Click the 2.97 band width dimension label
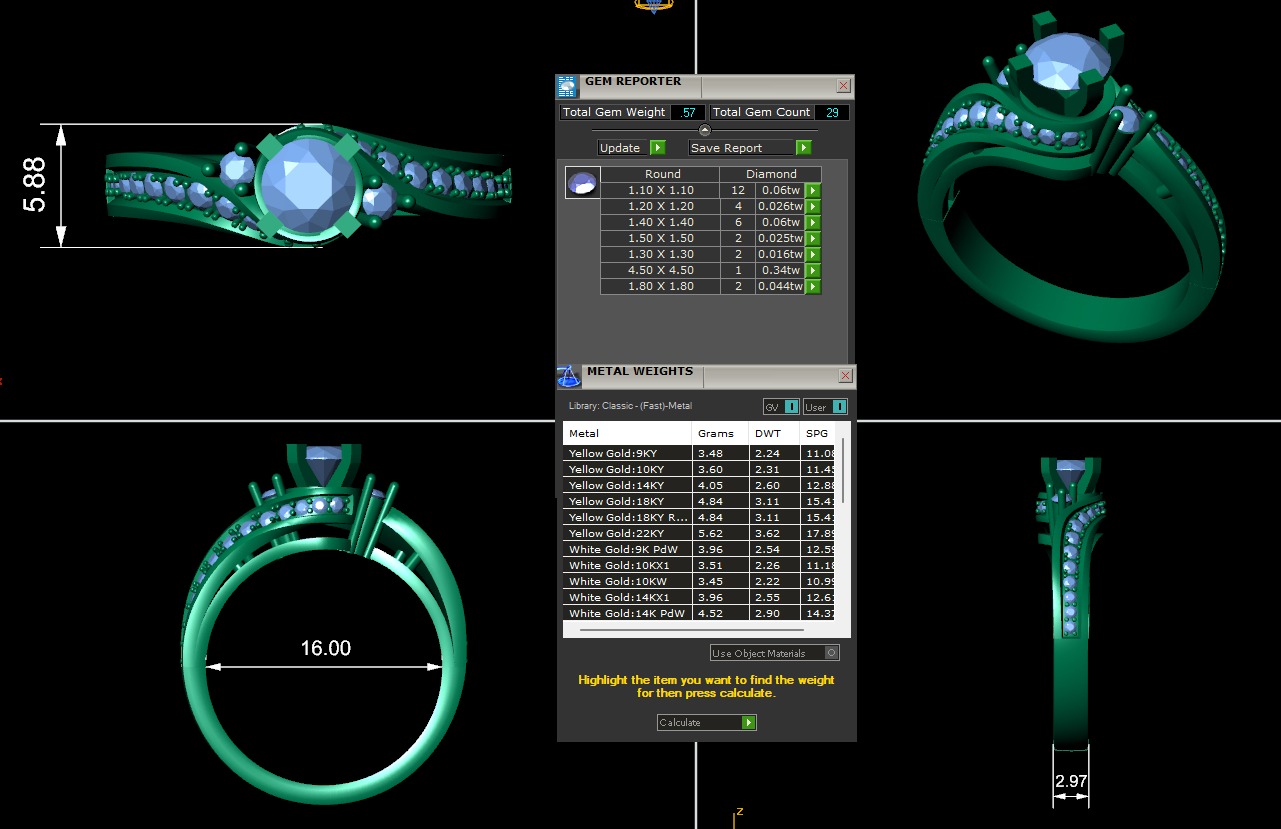This screenshot has height=829, width=1281. pyautogui.click(x=1070, y=780)
